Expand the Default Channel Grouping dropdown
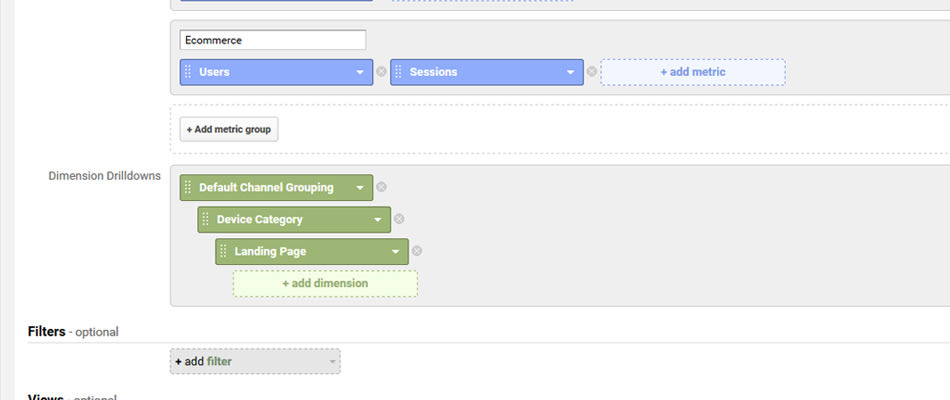Screen dimensions: 950x400 point(360,188)
